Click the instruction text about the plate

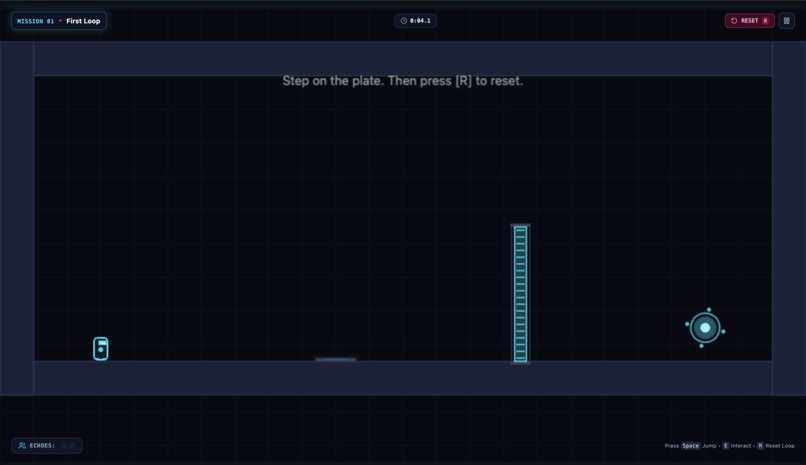402,81
